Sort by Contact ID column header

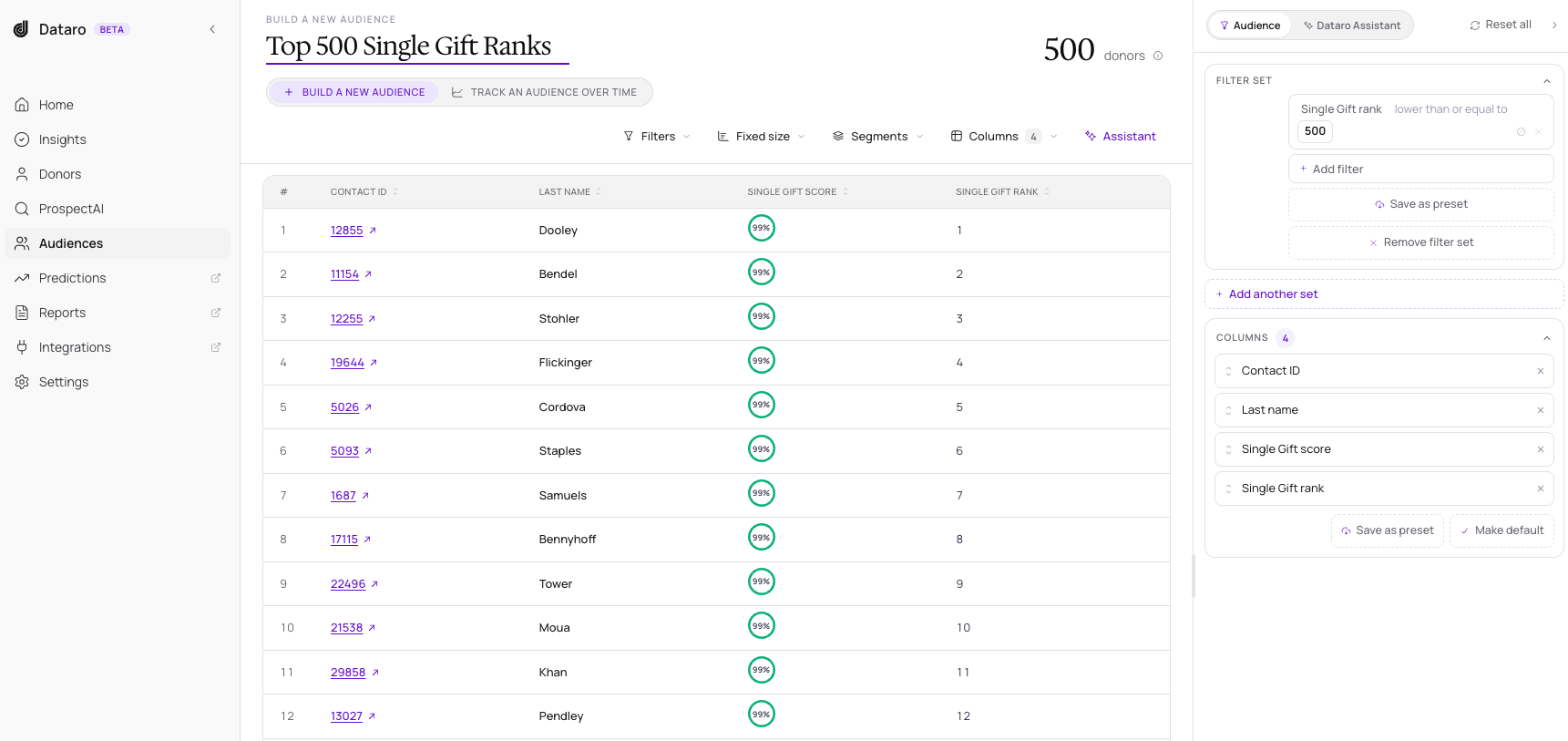[x=364, y=192]
